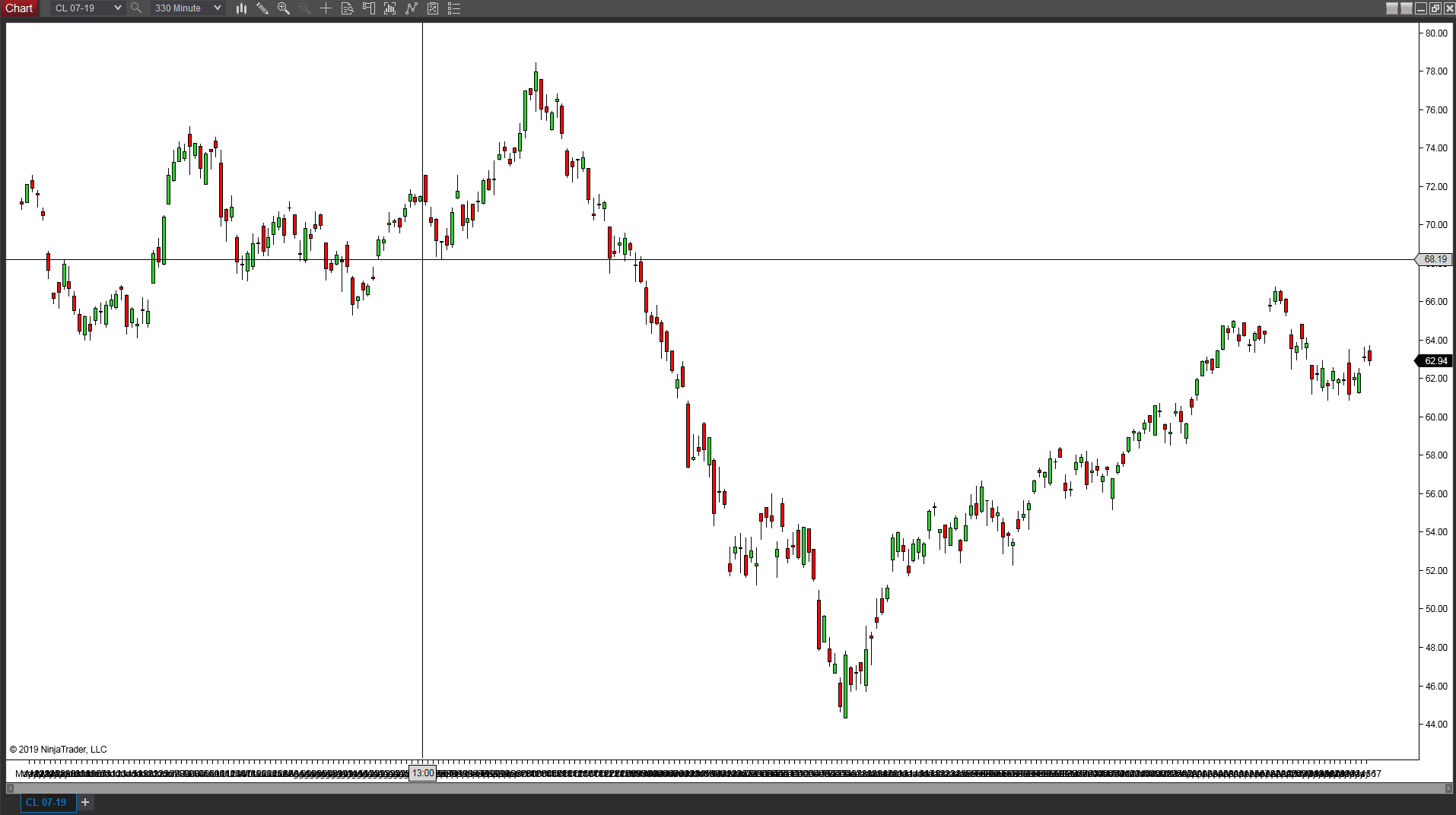
Task: Close the chart window
Action: point(1448,8)
